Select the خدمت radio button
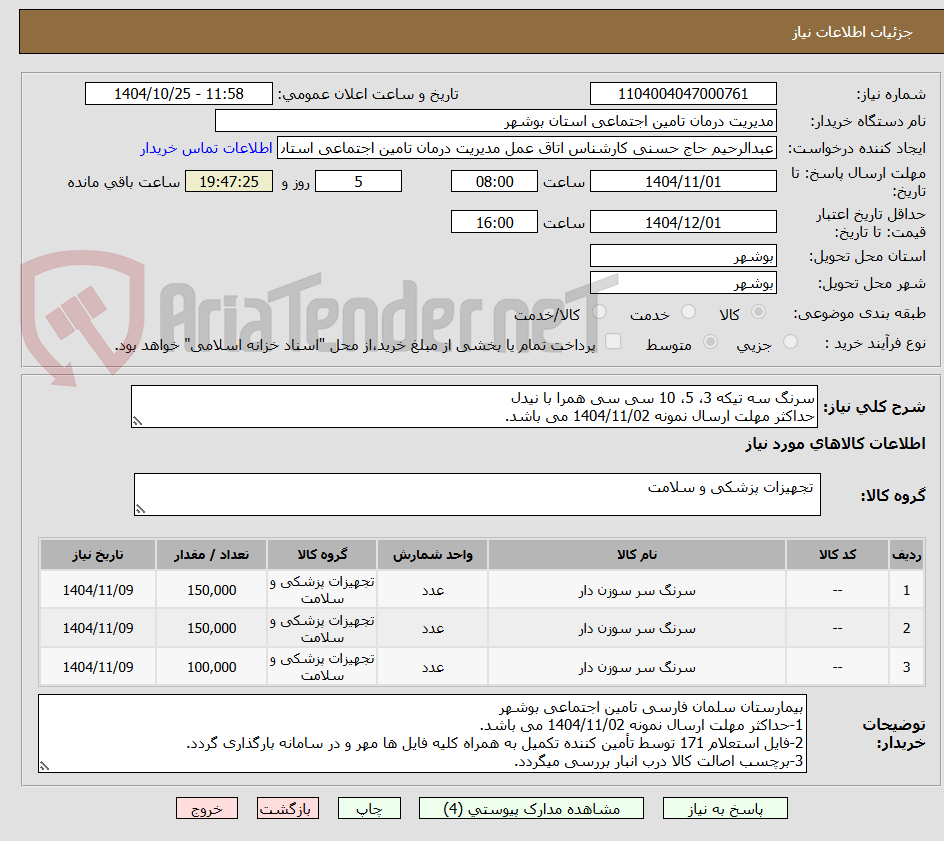Viewport: 944px width, 841px height. (688, 312)
